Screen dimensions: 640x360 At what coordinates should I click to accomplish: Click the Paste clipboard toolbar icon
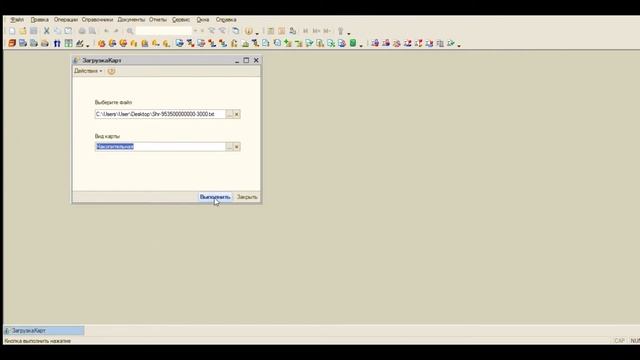point(68,31)
